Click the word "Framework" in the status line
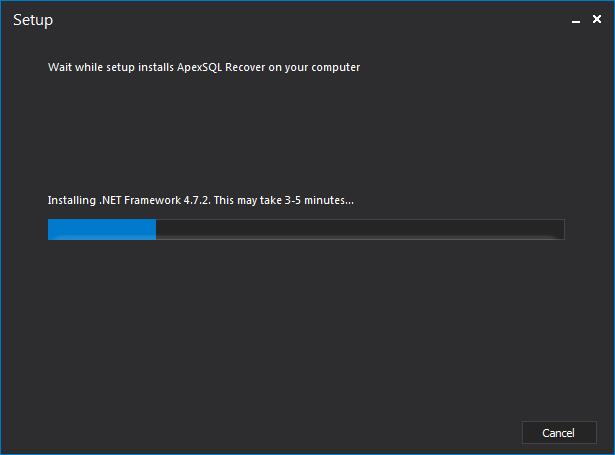Image resolution: width=615 pixels, height=455 pixels. [x=151, y=200]
